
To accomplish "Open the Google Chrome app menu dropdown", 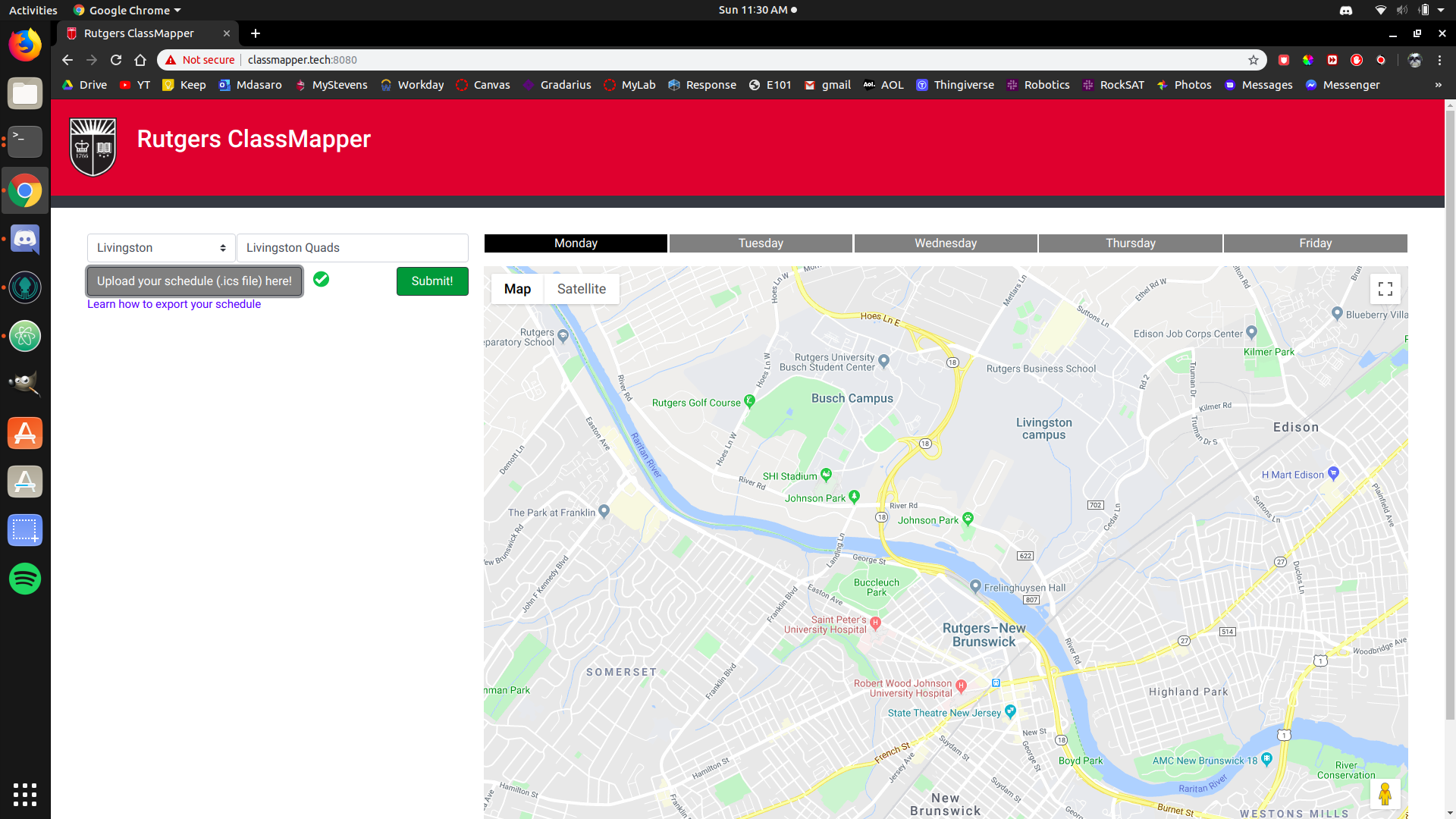I will click(127, 10).
